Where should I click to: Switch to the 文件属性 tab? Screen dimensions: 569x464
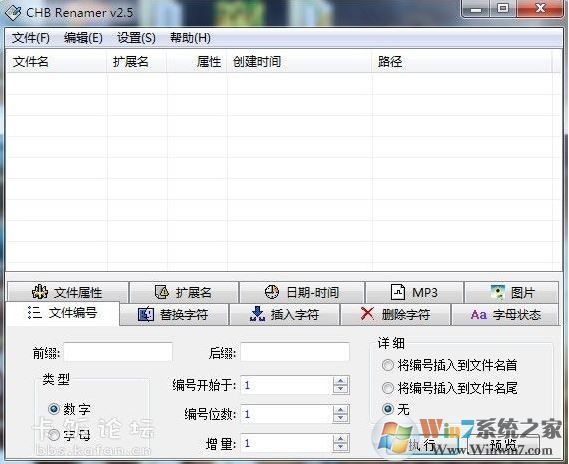point(68,292)
